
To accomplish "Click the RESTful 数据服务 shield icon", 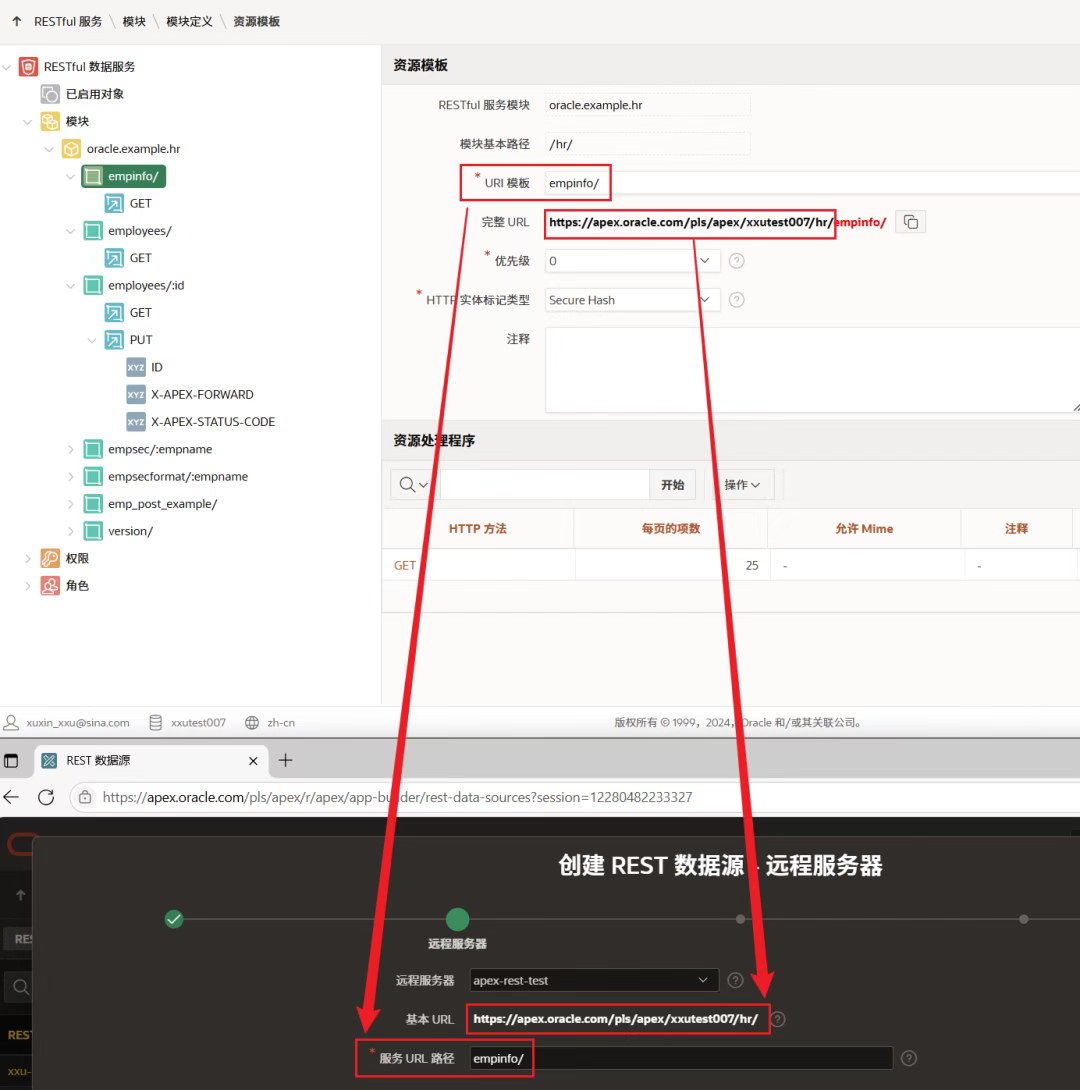I will pyautogui.click(x=28, y=67).
